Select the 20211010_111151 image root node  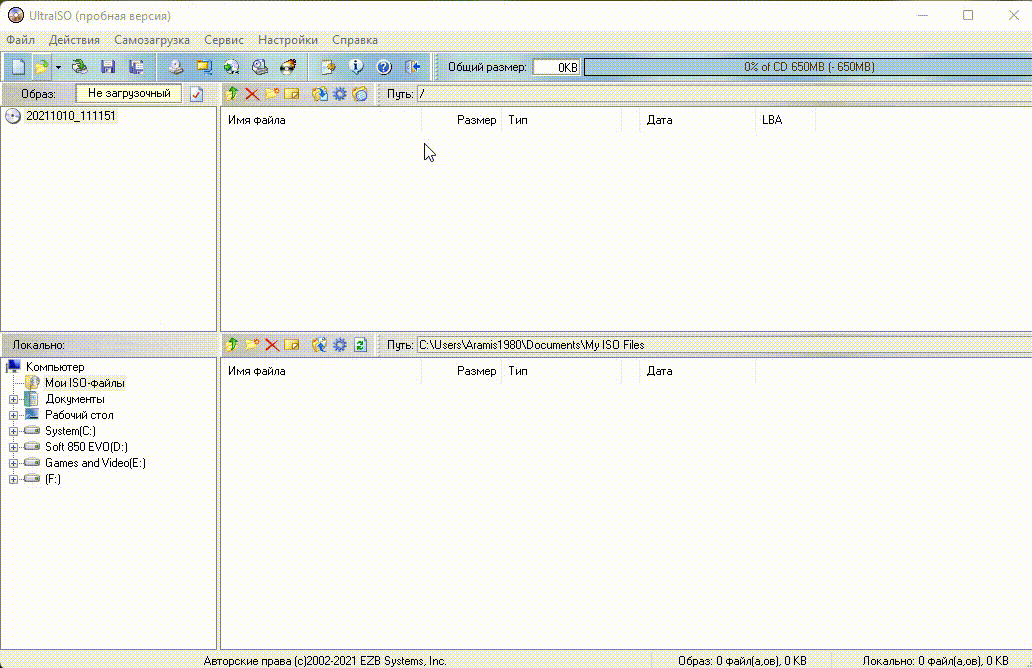pos(70,116)
